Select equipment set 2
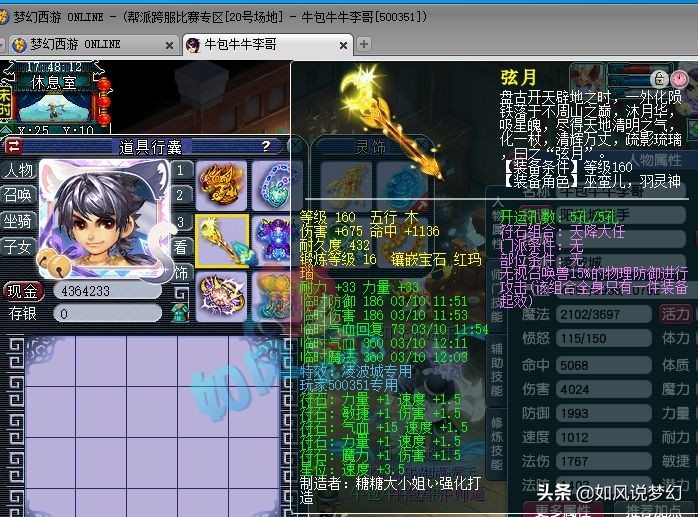This screenshot has width=698, height=517. pos(180,195)
